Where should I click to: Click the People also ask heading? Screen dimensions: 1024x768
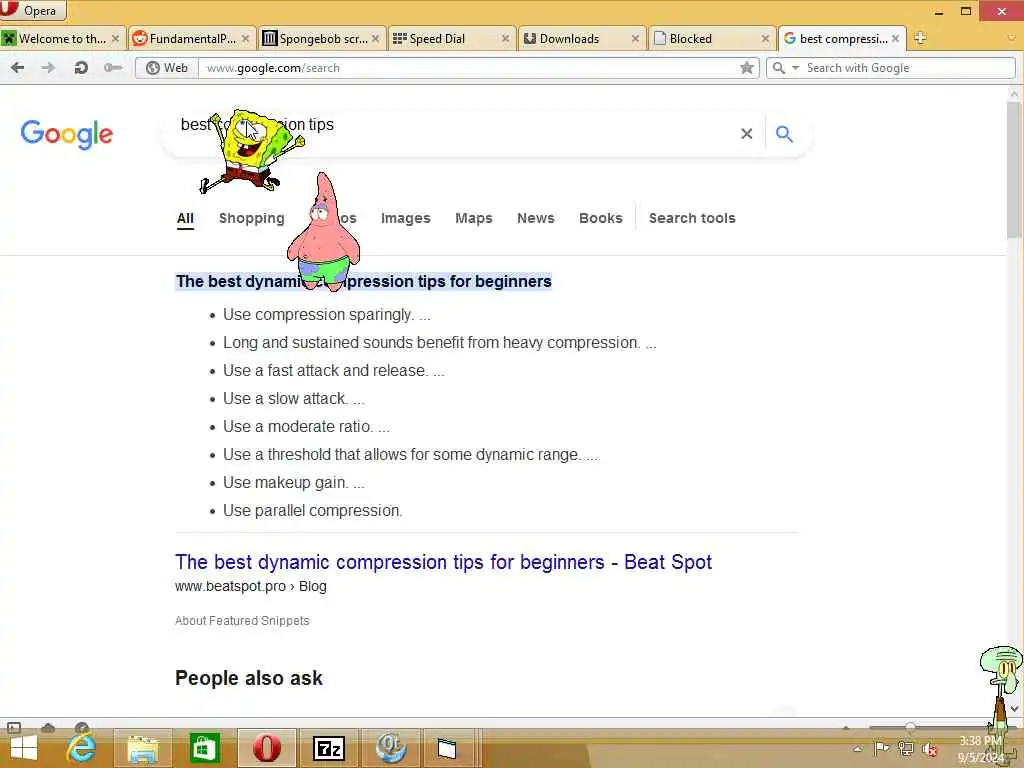click(249, 678)
